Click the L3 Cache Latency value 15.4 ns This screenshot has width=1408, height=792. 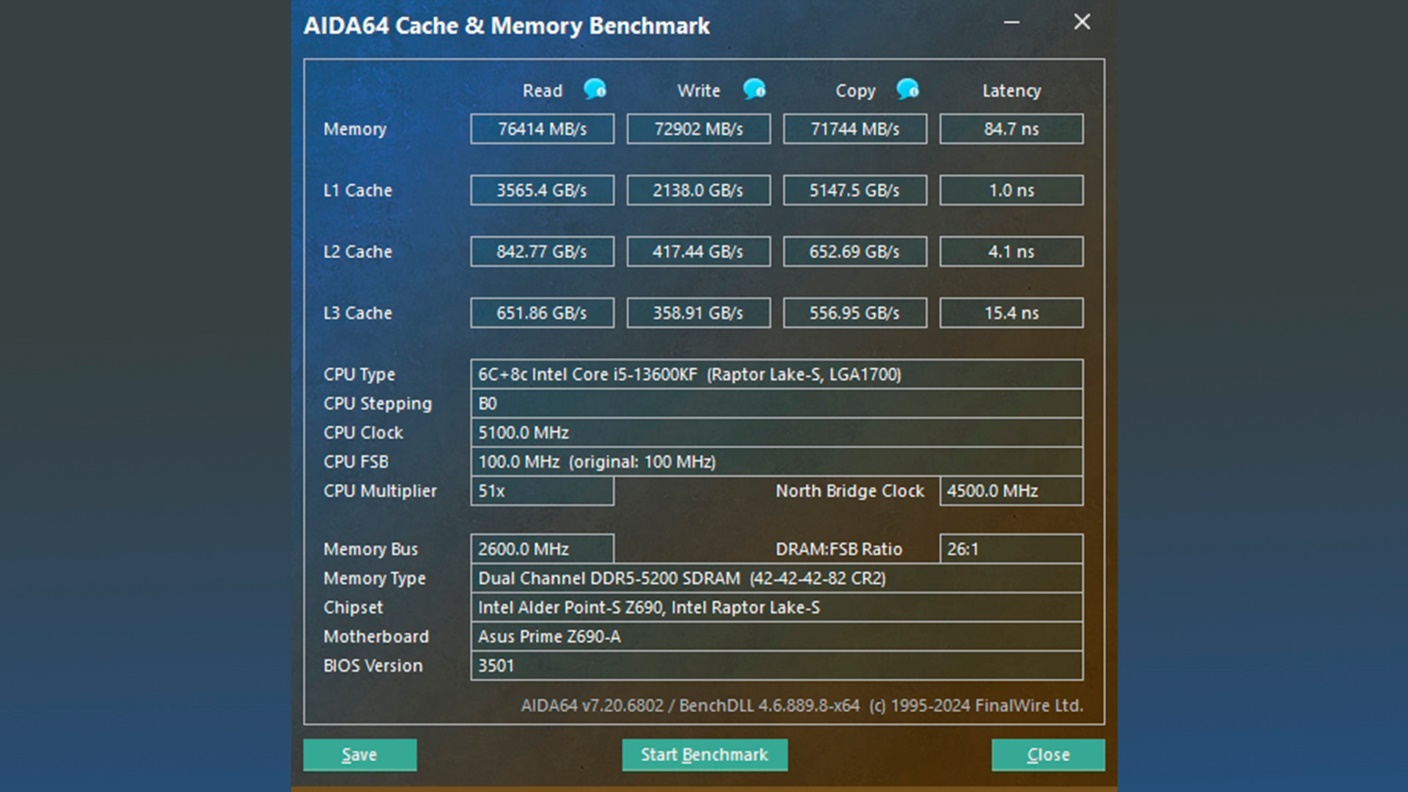pyautogui.click(x=1011, y=313)
